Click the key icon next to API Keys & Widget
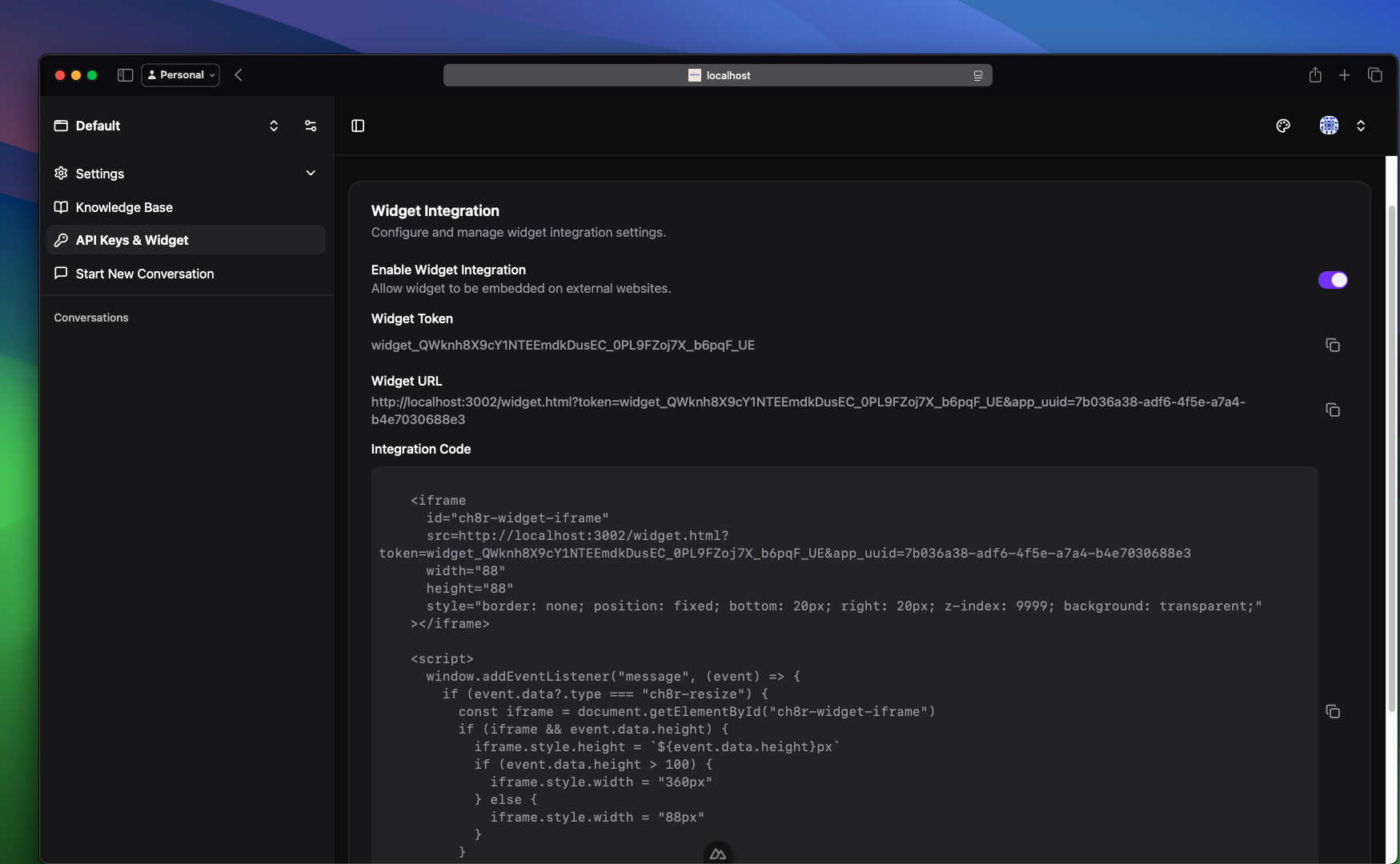 (61, 240)
